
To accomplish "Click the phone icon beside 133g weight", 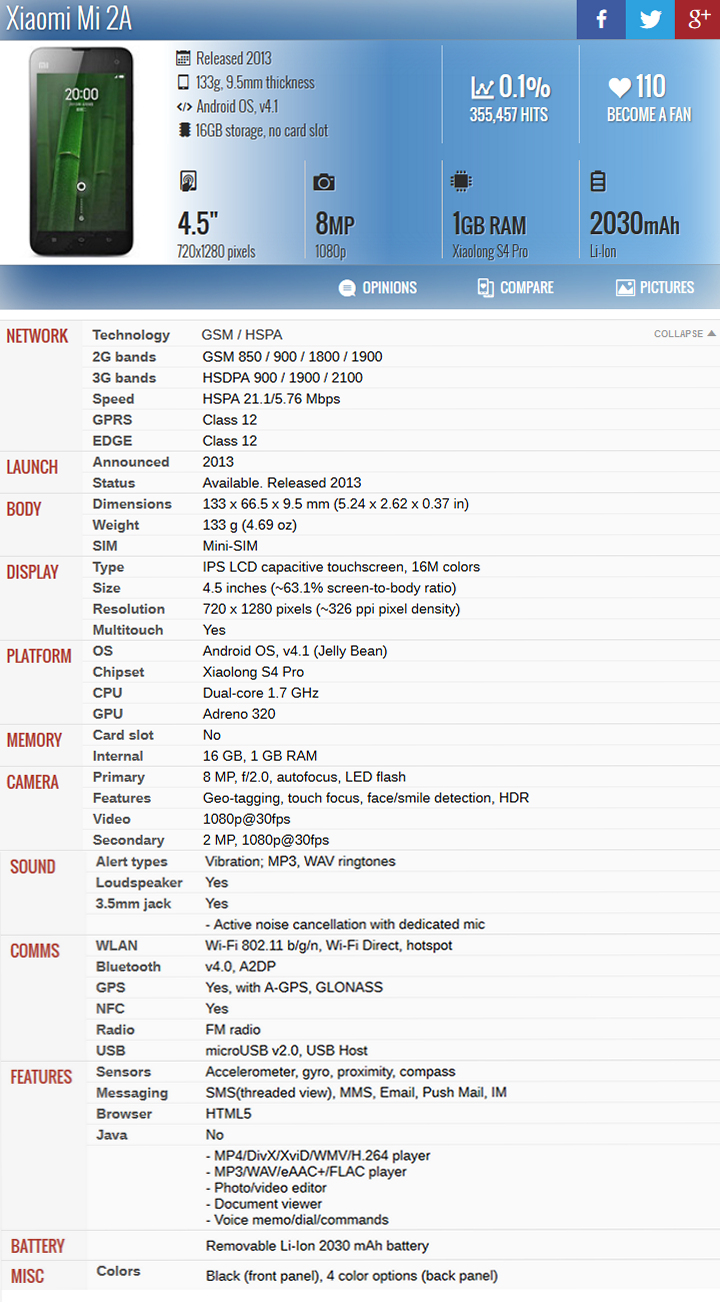I will point(183,82).
